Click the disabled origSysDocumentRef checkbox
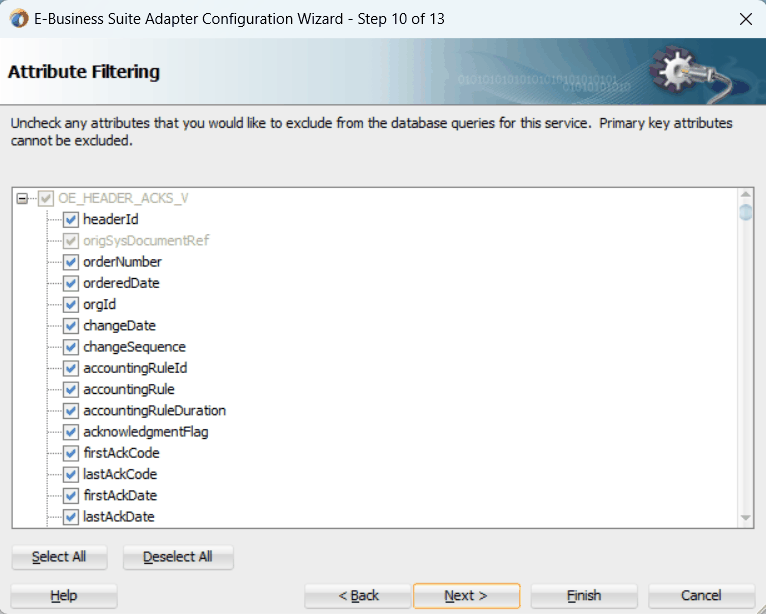 70,241
